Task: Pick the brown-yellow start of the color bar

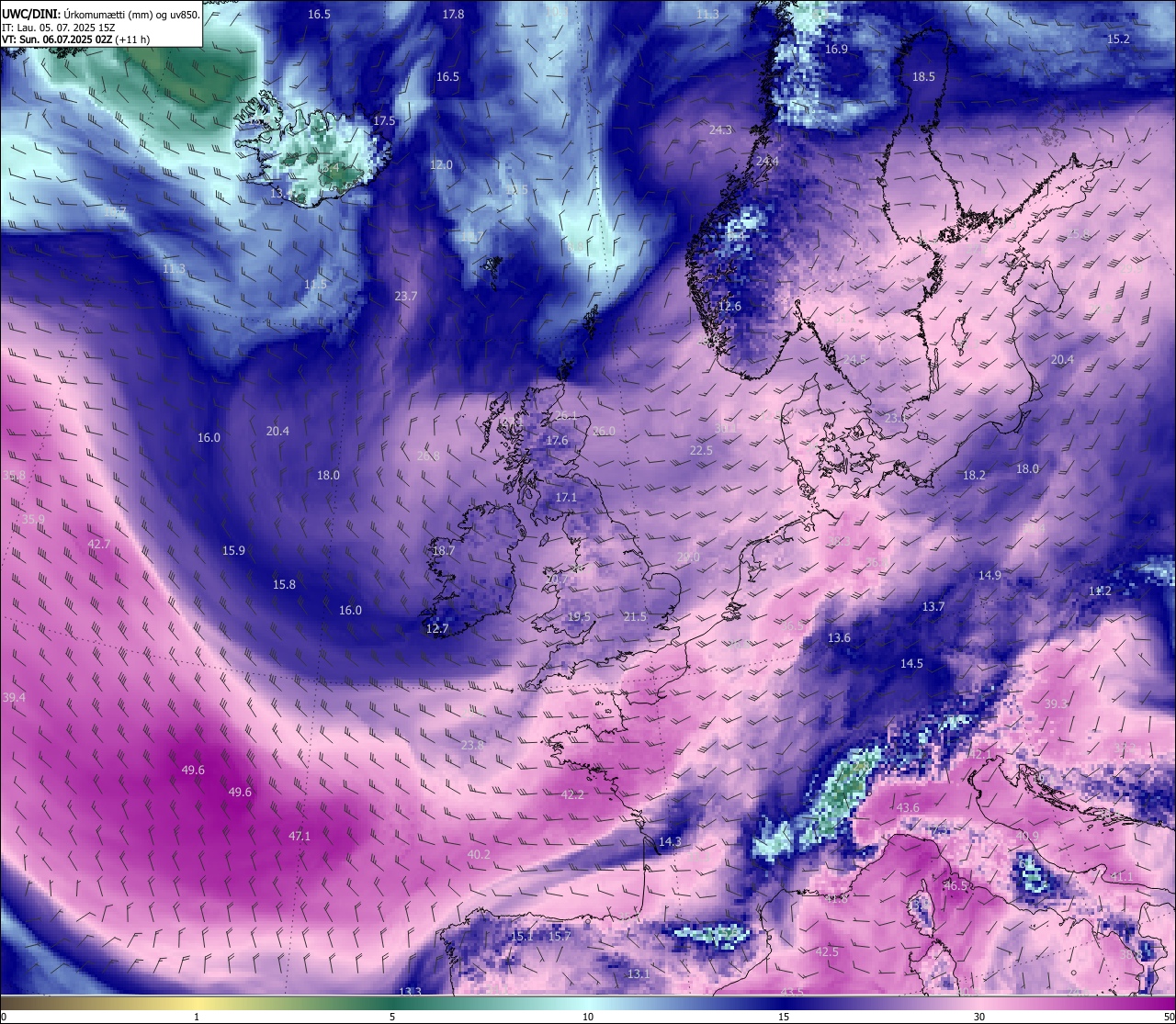Action: click(x=98, y=1003)
